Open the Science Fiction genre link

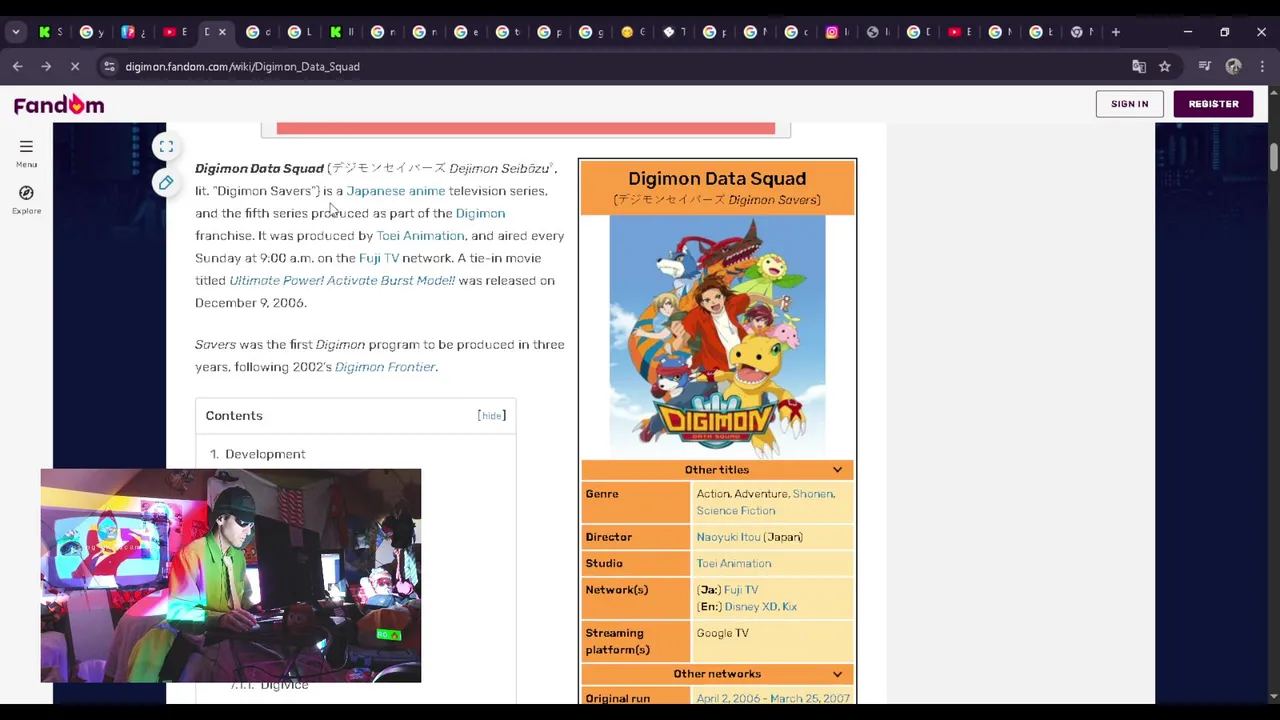coord(736,511)
